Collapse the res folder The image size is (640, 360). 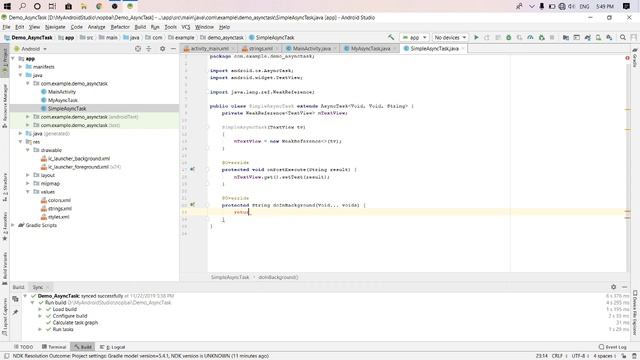tap(20, 142)
